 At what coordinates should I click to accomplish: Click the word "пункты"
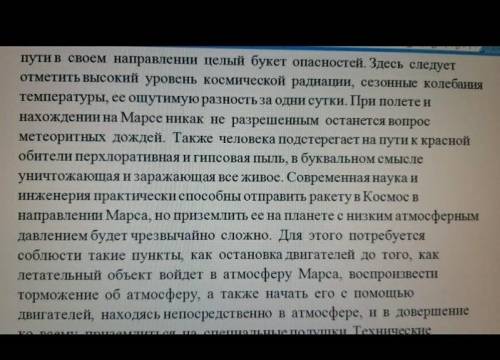coord(157,255)
